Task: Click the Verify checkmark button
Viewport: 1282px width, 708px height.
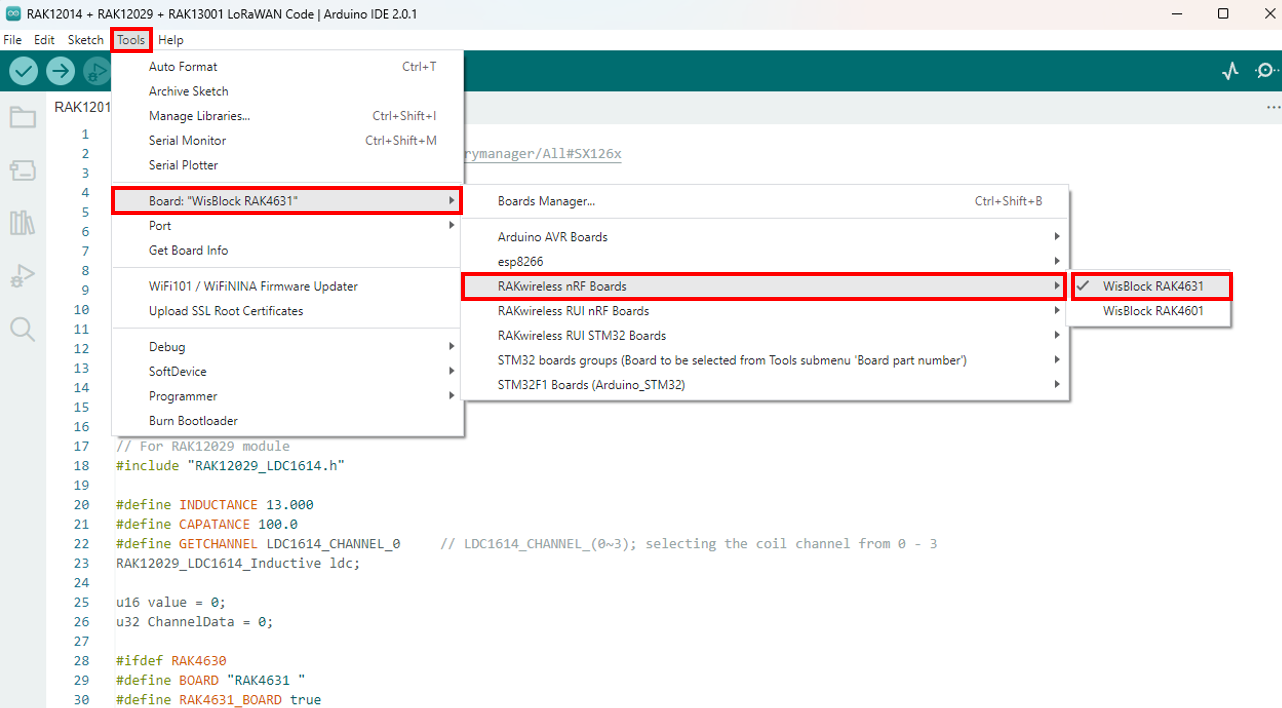Action: click(24, 71)
